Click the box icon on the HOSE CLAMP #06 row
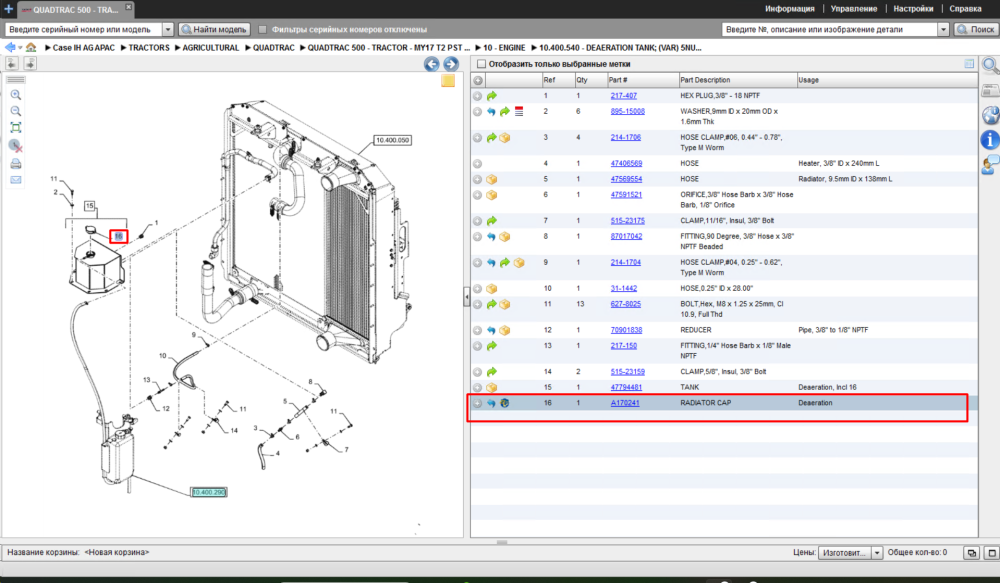The image size is (1000, 583). (x=505, y=138)
